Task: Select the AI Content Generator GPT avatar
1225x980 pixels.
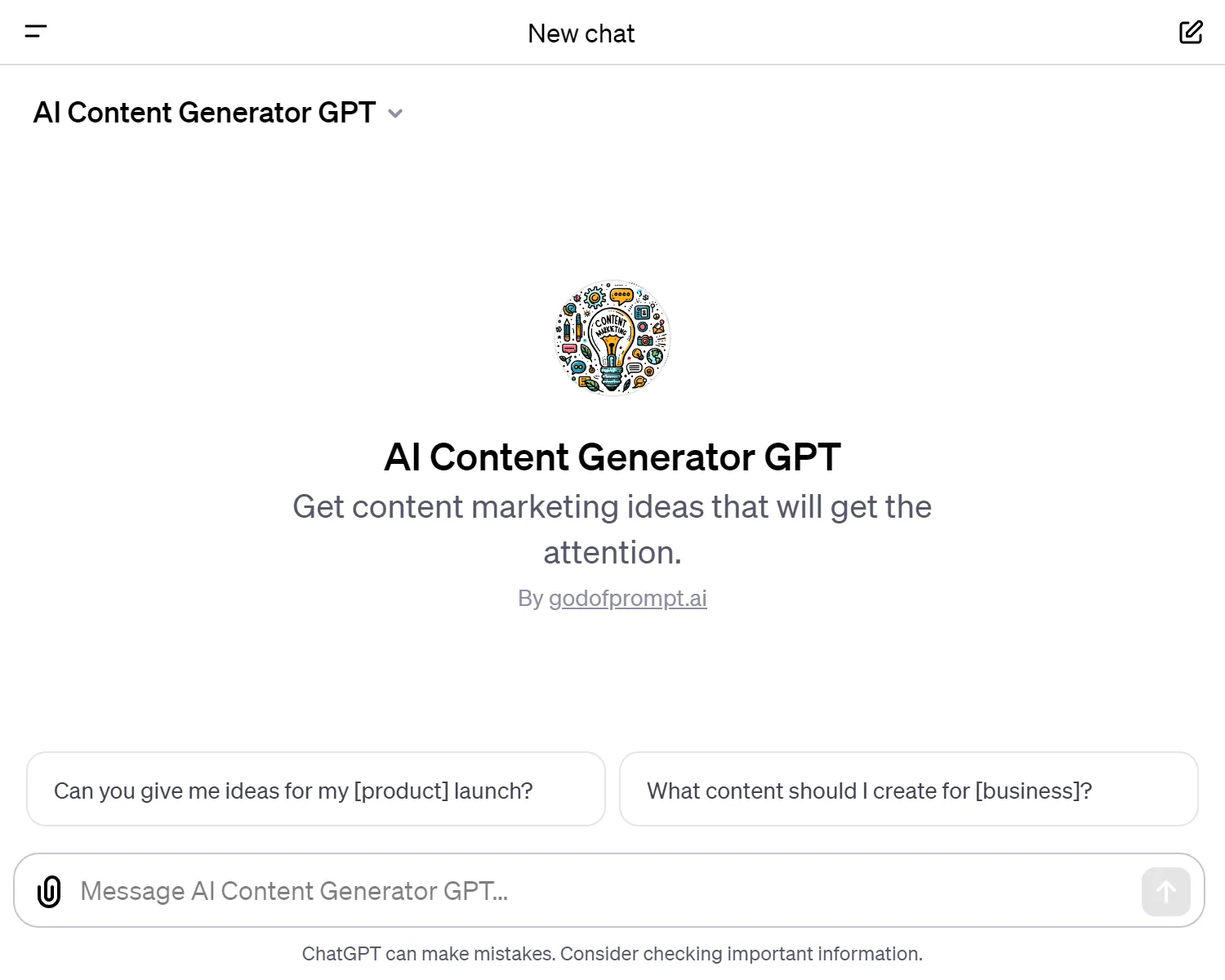Action: (612, 337)
